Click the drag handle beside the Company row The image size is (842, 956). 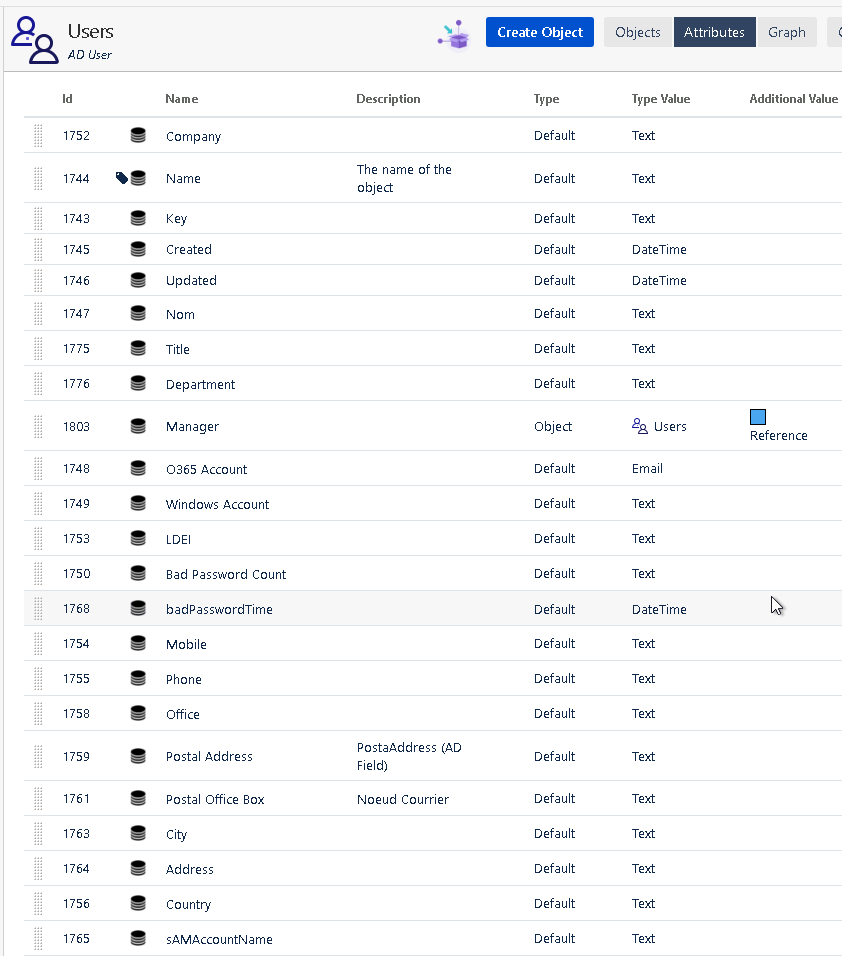click(37, 134)
